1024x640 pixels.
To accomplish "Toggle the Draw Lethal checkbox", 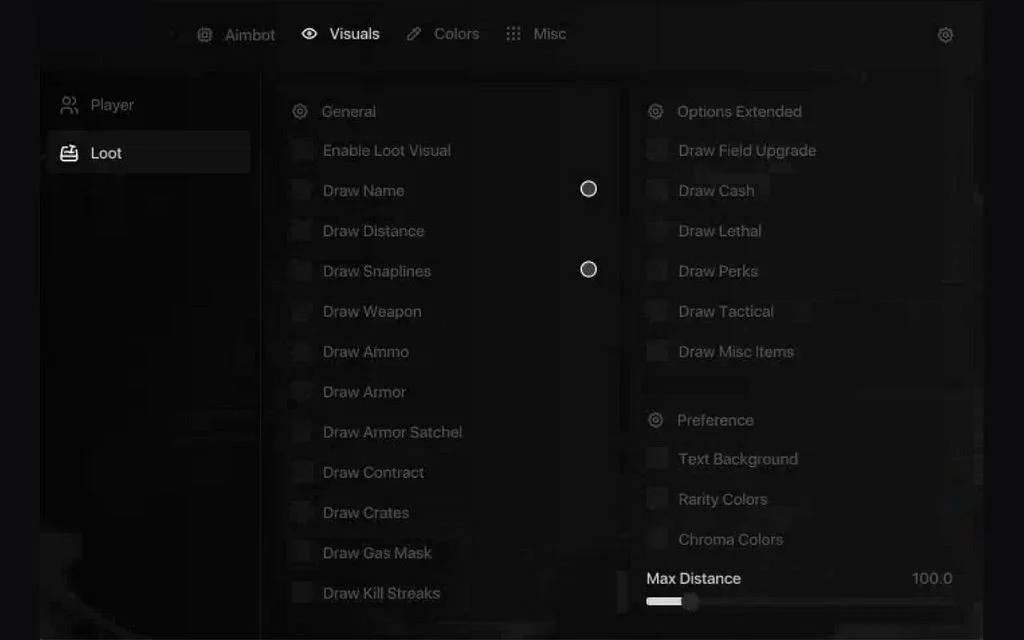I will (657, 231).
